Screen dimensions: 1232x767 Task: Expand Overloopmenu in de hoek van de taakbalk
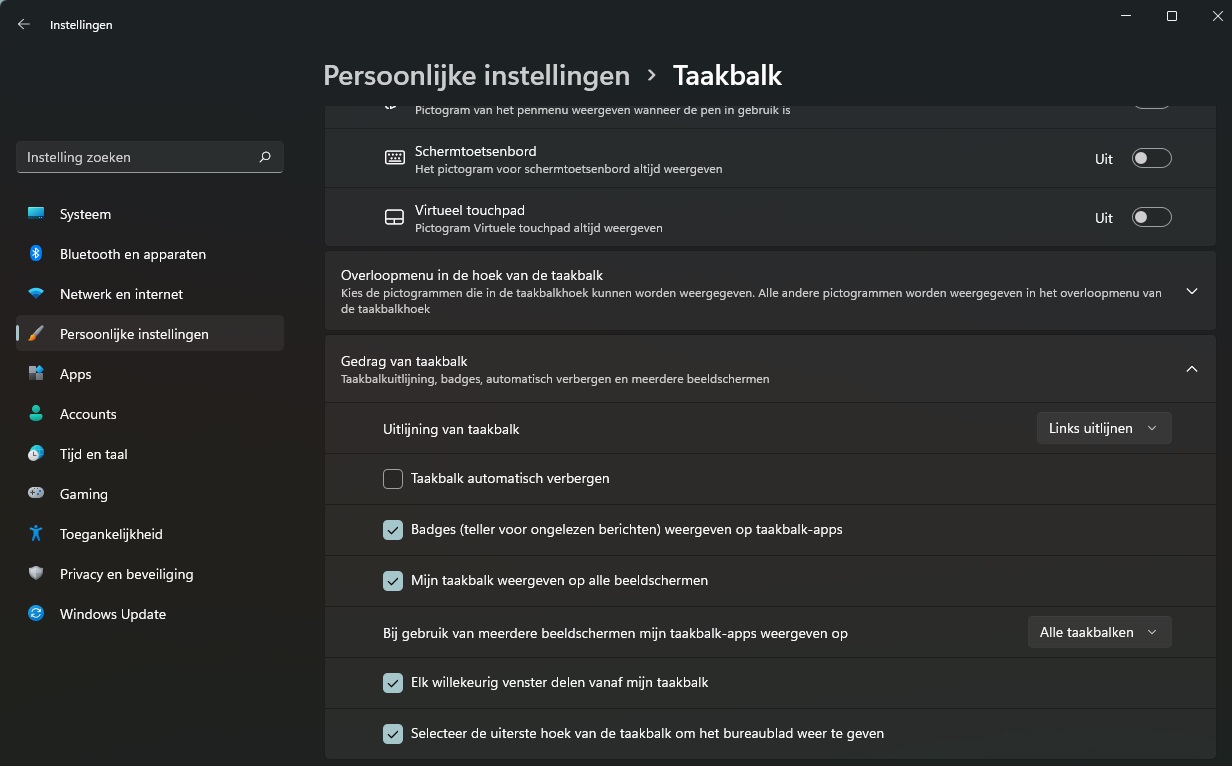(x=1191, y=291)
